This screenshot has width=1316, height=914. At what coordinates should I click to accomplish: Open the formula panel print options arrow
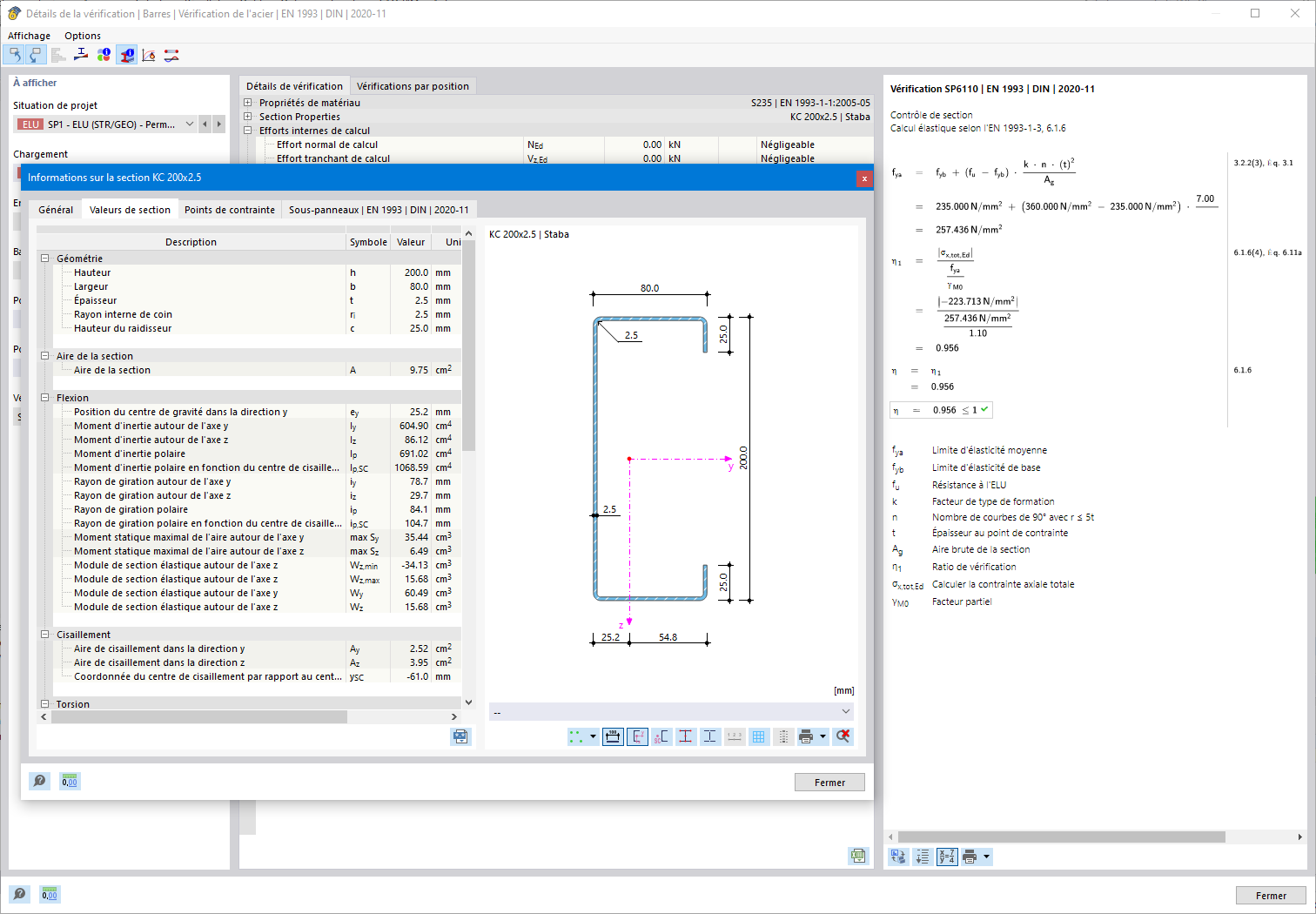click(986, 857)
